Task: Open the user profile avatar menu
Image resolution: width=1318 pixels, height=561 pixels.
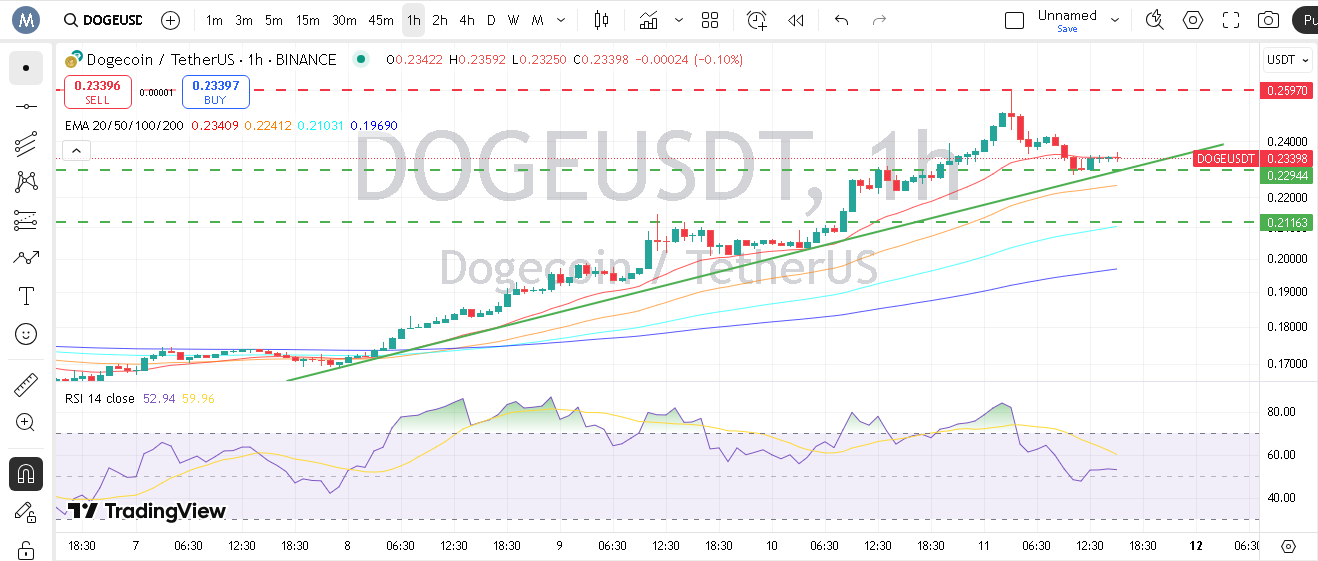Action: pos(26,20)
